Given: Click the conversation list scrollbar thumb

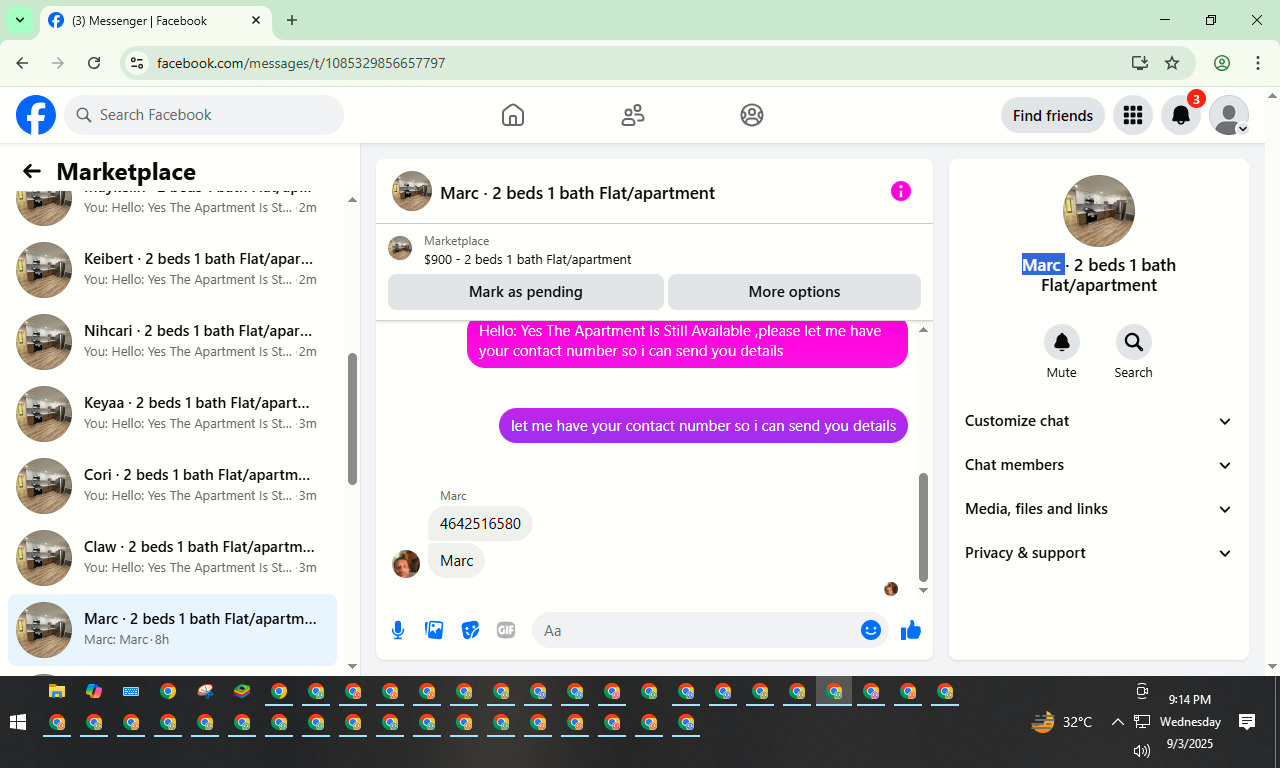Looking at the screenshot, I should coord(352,420).
